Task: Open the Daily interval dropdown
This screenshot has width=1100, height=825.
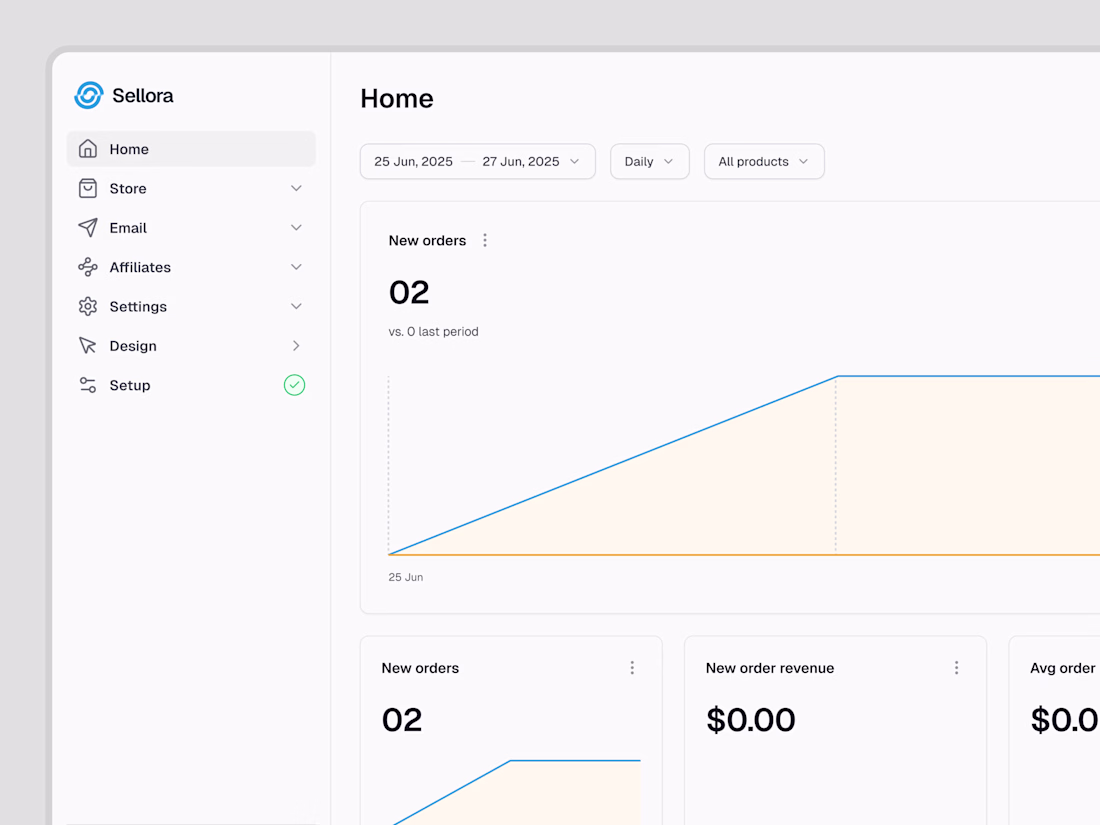Action: [650, 161]
